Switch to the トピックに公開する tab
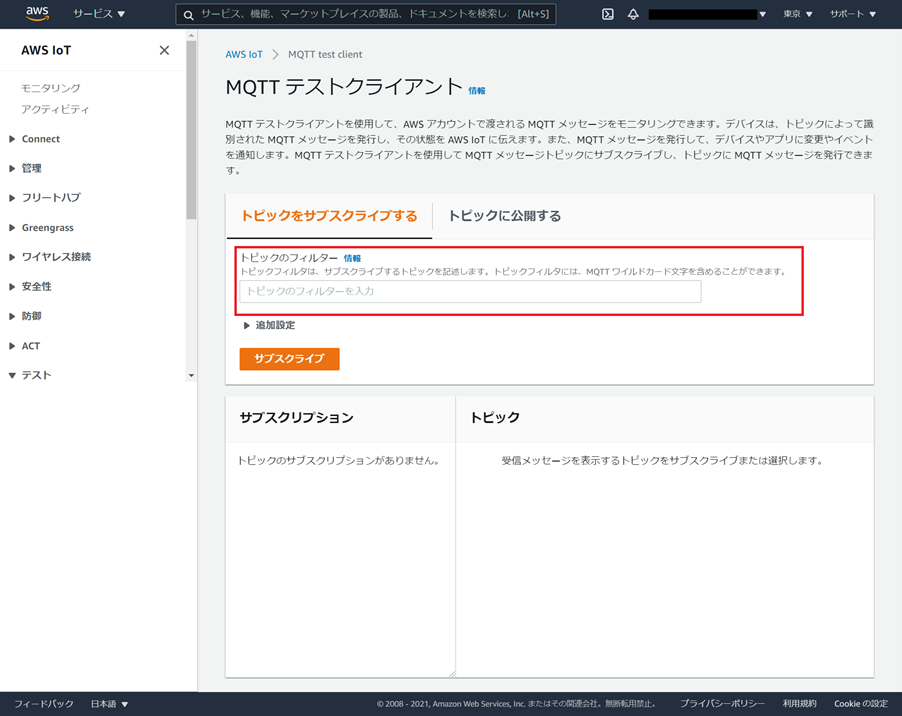The height and width of the screenshot is (716, 902). point(504,216)
